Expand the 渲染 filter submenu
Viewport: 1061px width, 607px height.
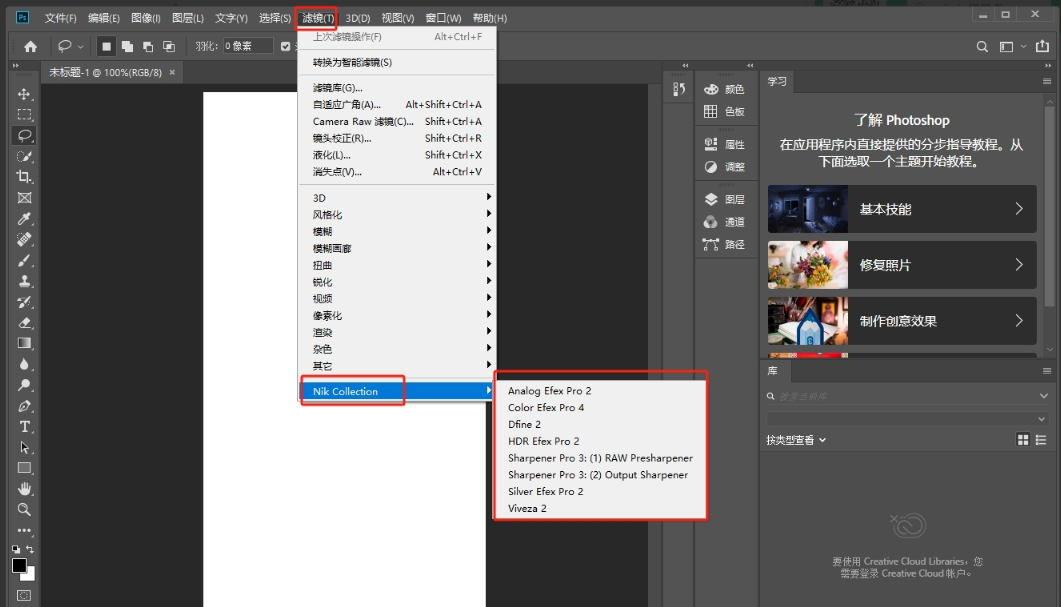[x=397, y=332]
